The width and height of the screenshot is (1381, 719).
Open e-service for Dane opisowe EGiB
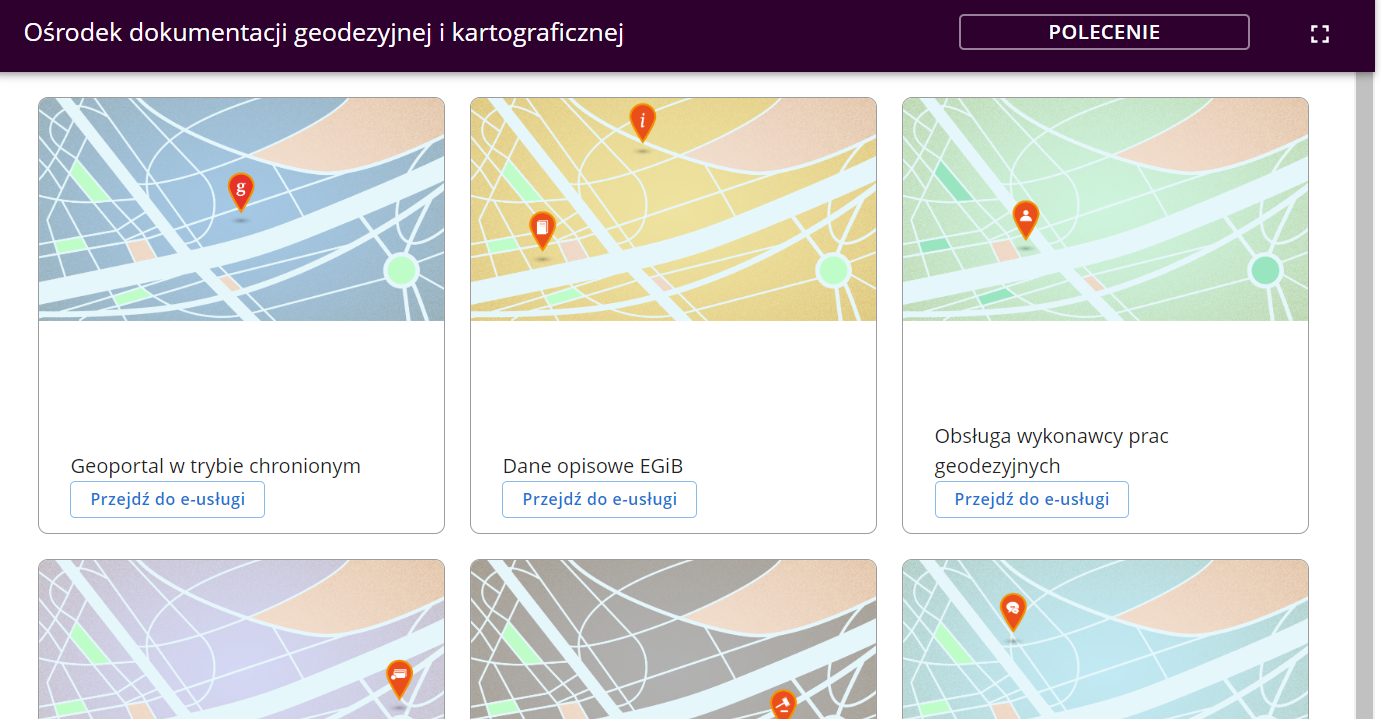[599, 499]
